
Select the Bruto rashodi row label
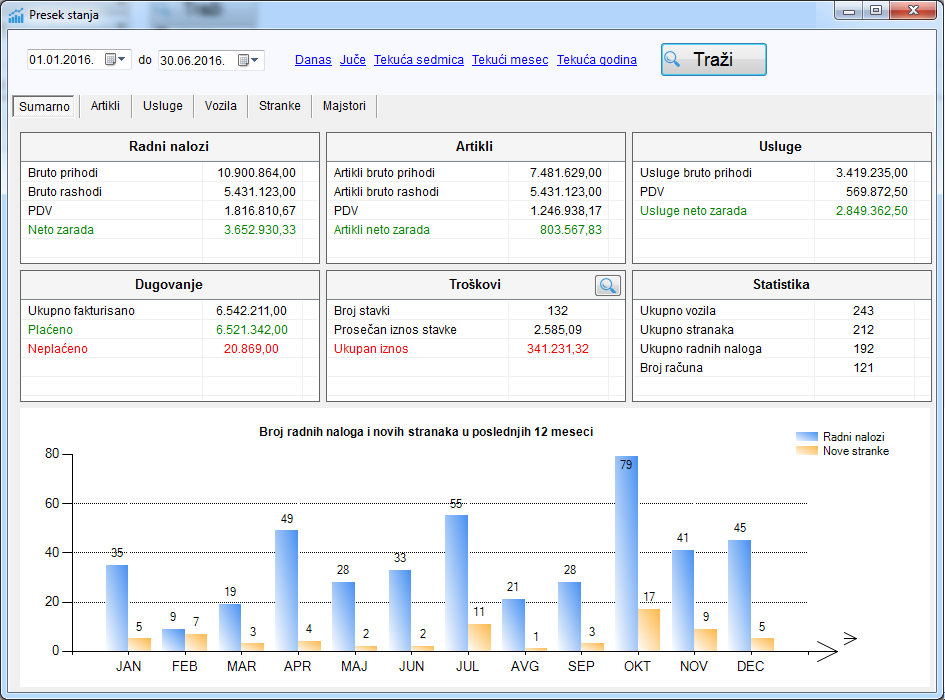pyautogui.click(x=65, y=192)
